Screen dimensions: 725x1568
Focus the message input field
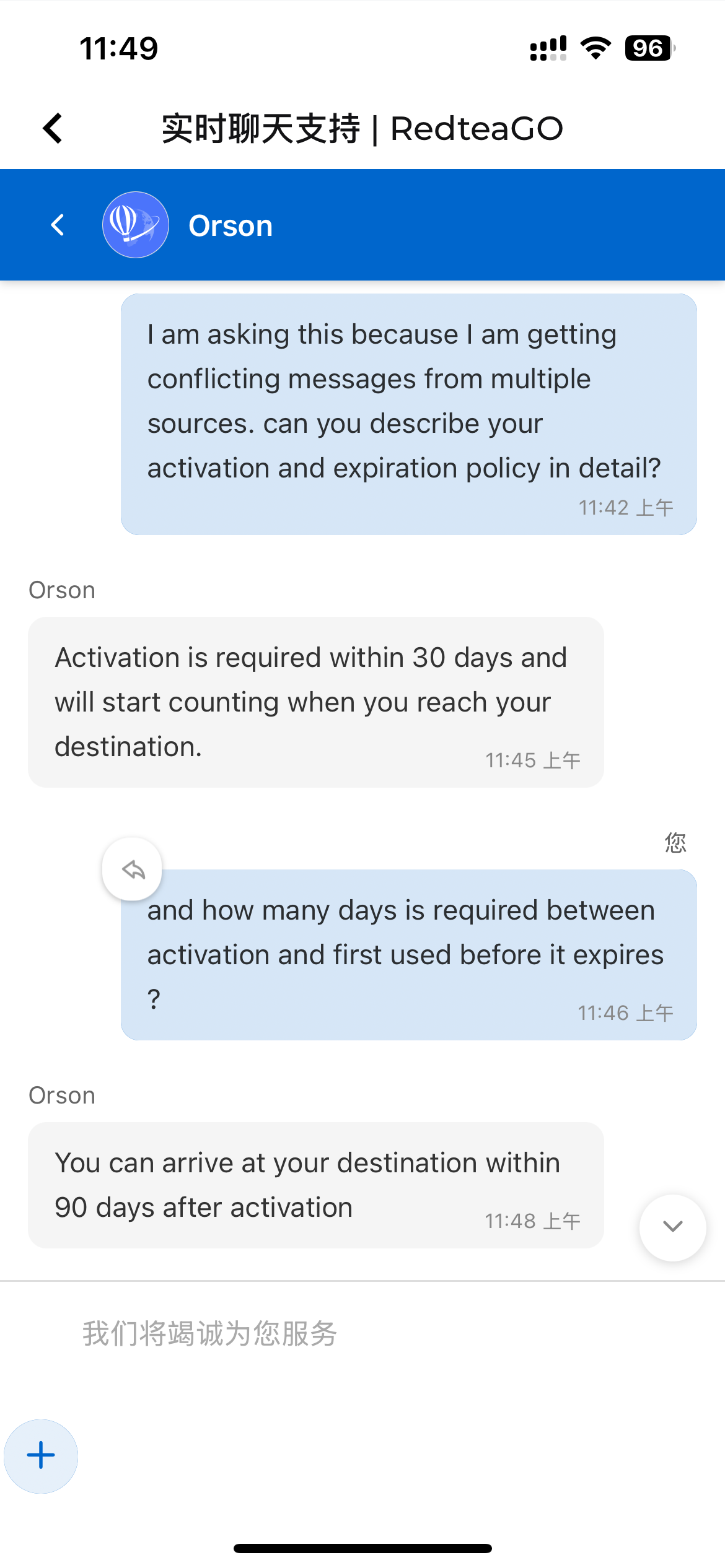[362, 1333]
